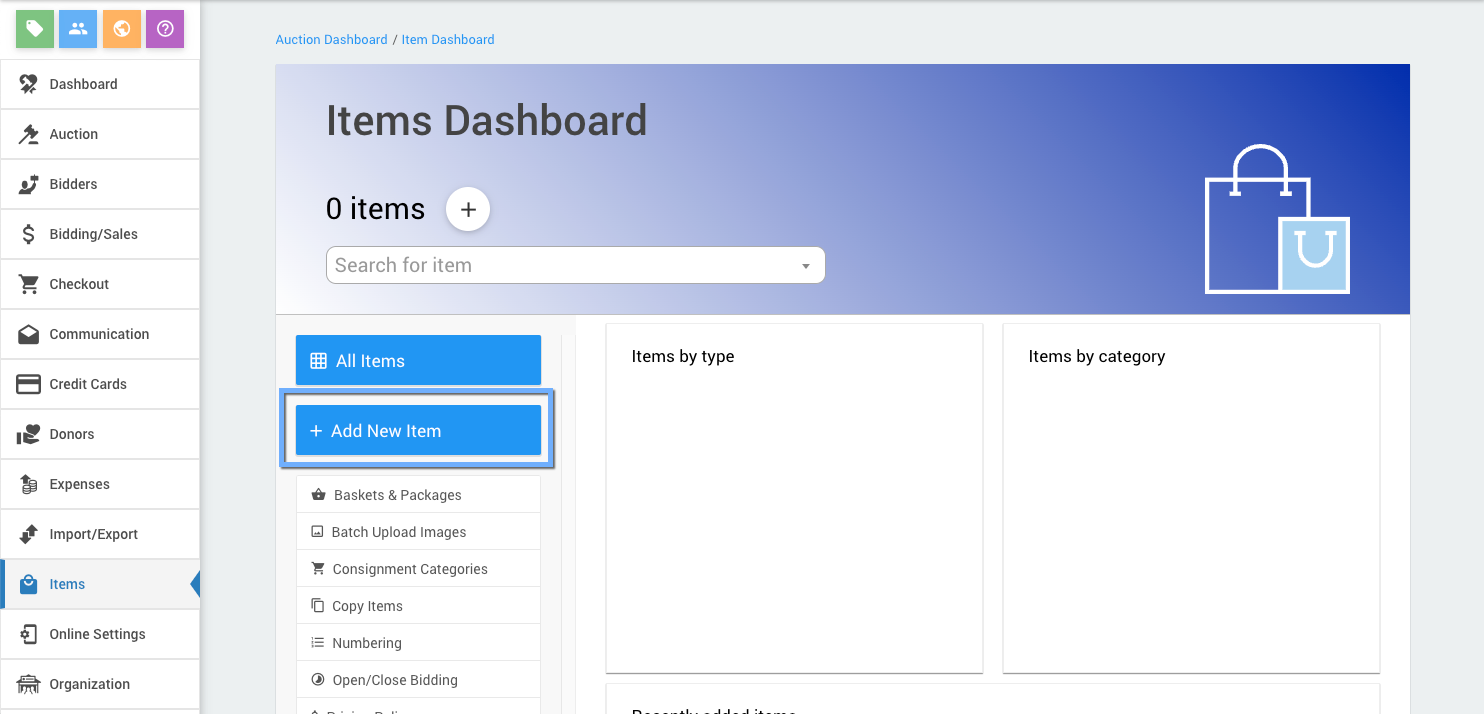This screenshot has width=1484, height=714.
Task: Open the All Items grid view
Action: [418, 361]
